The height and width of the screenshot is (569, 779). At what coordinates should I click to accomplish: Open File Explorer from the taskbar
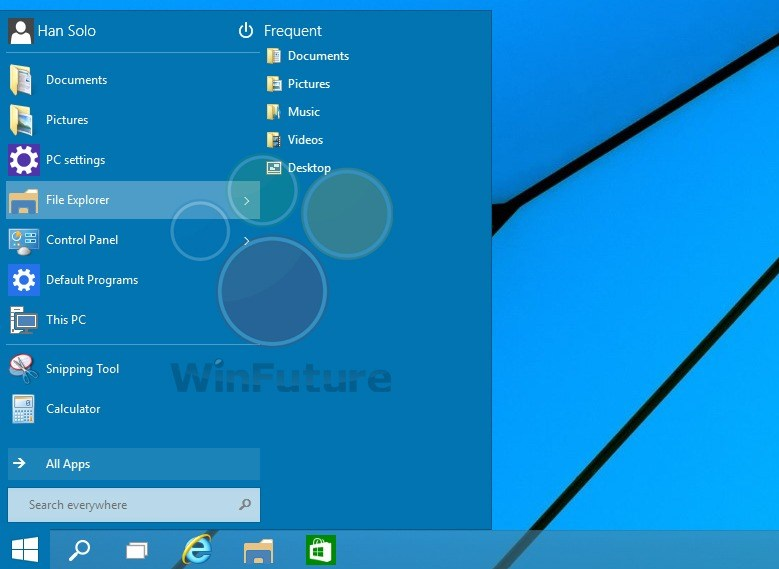pyautogui.click(x=258, y=549)
